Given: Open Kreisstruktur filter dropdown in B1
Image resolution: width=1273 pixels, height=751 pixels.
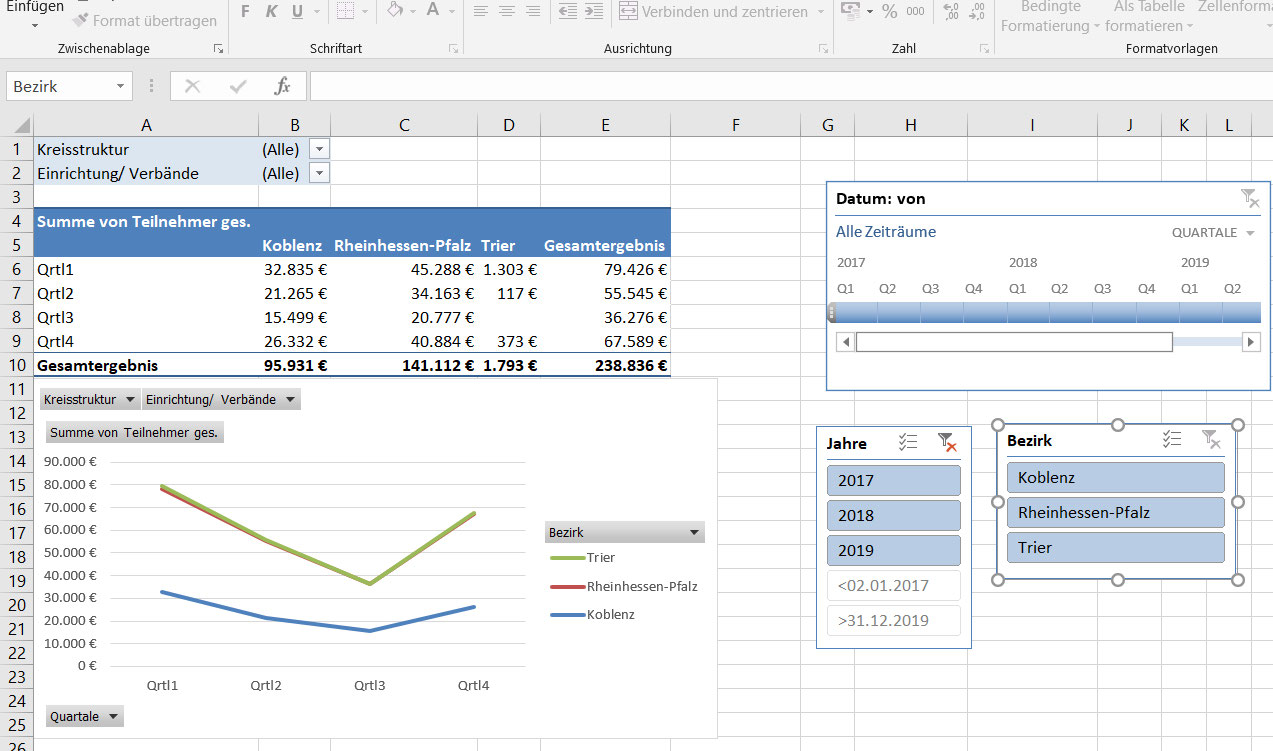Looking at the screenshot, I should 319,149.
